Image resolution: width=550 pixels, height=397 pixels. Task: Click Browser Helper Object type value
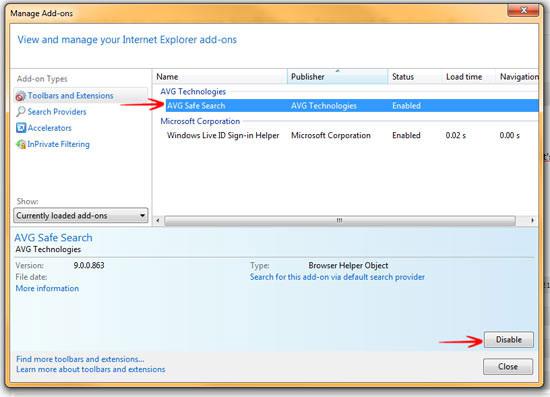[348, 265]
